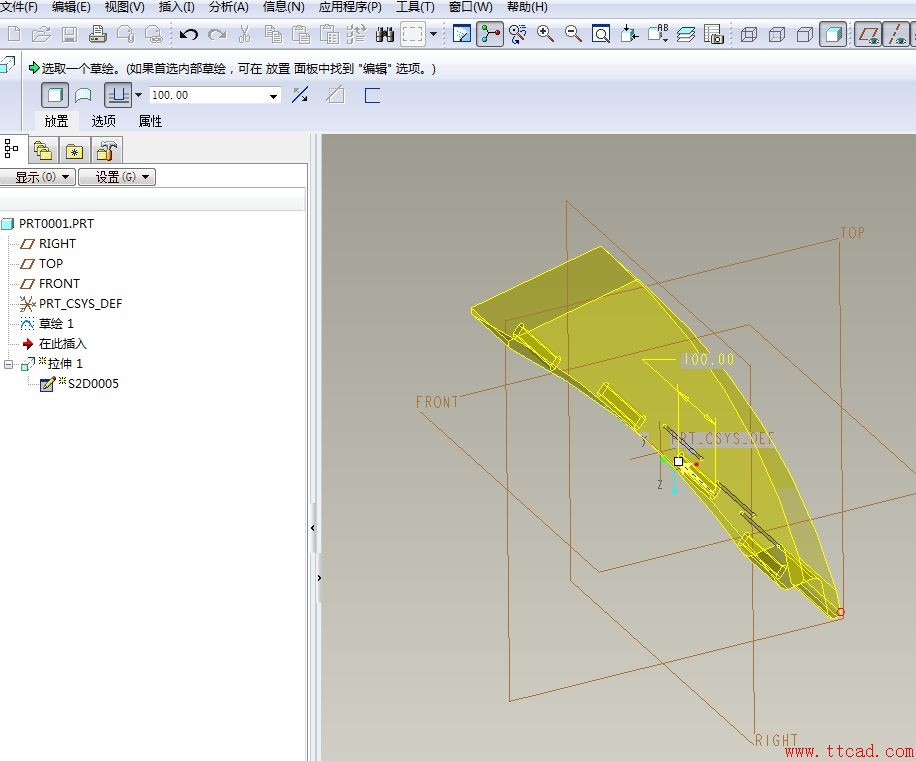Toggle spin center display
Screen dimensions: 916x761
[x=489, y=35]
